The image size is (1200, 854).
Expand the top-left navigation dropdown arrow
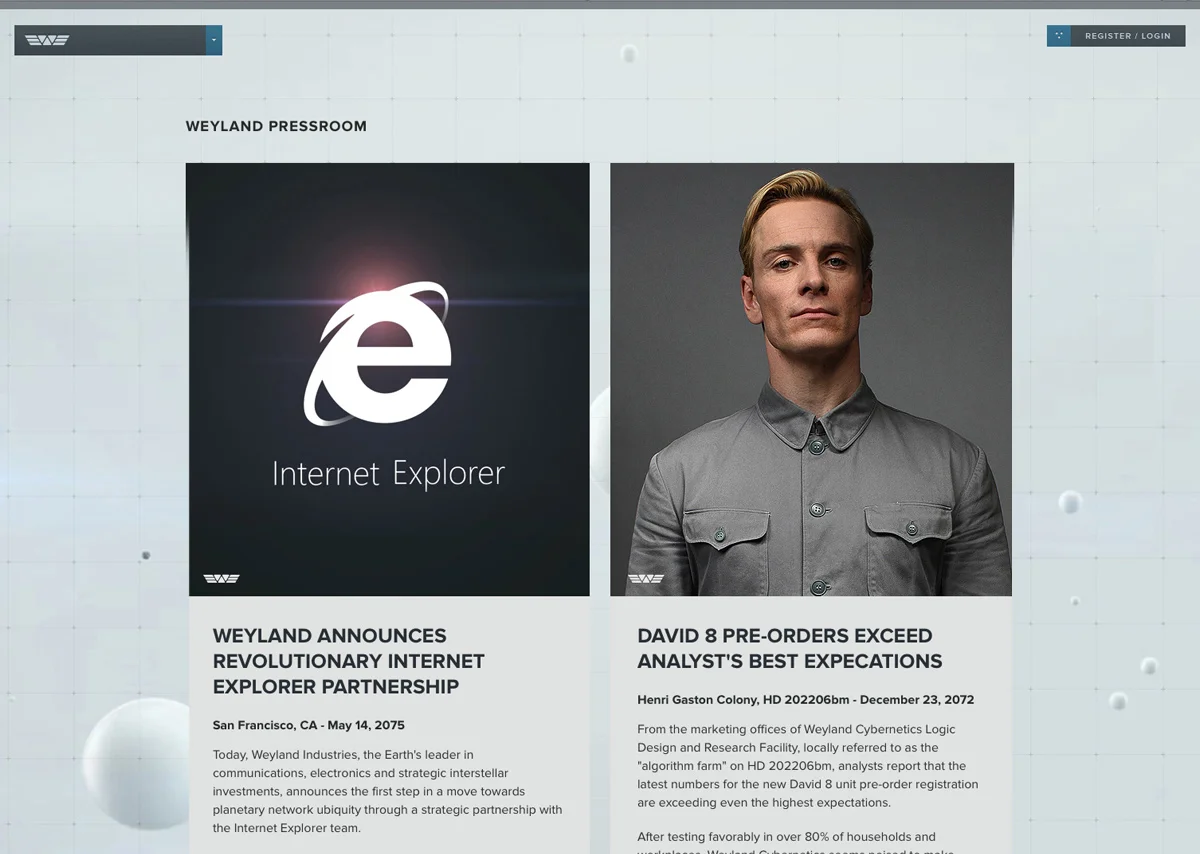[214, 40]
